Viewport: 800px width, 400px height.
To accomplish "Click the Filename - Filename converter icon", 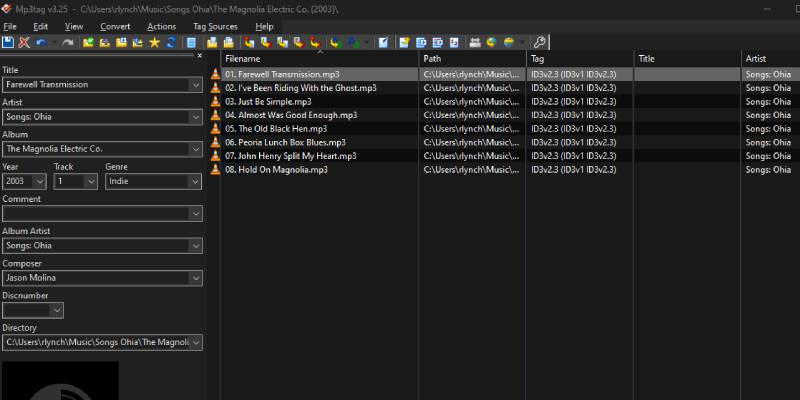I will pyautogui.click(x=282, y=42).
